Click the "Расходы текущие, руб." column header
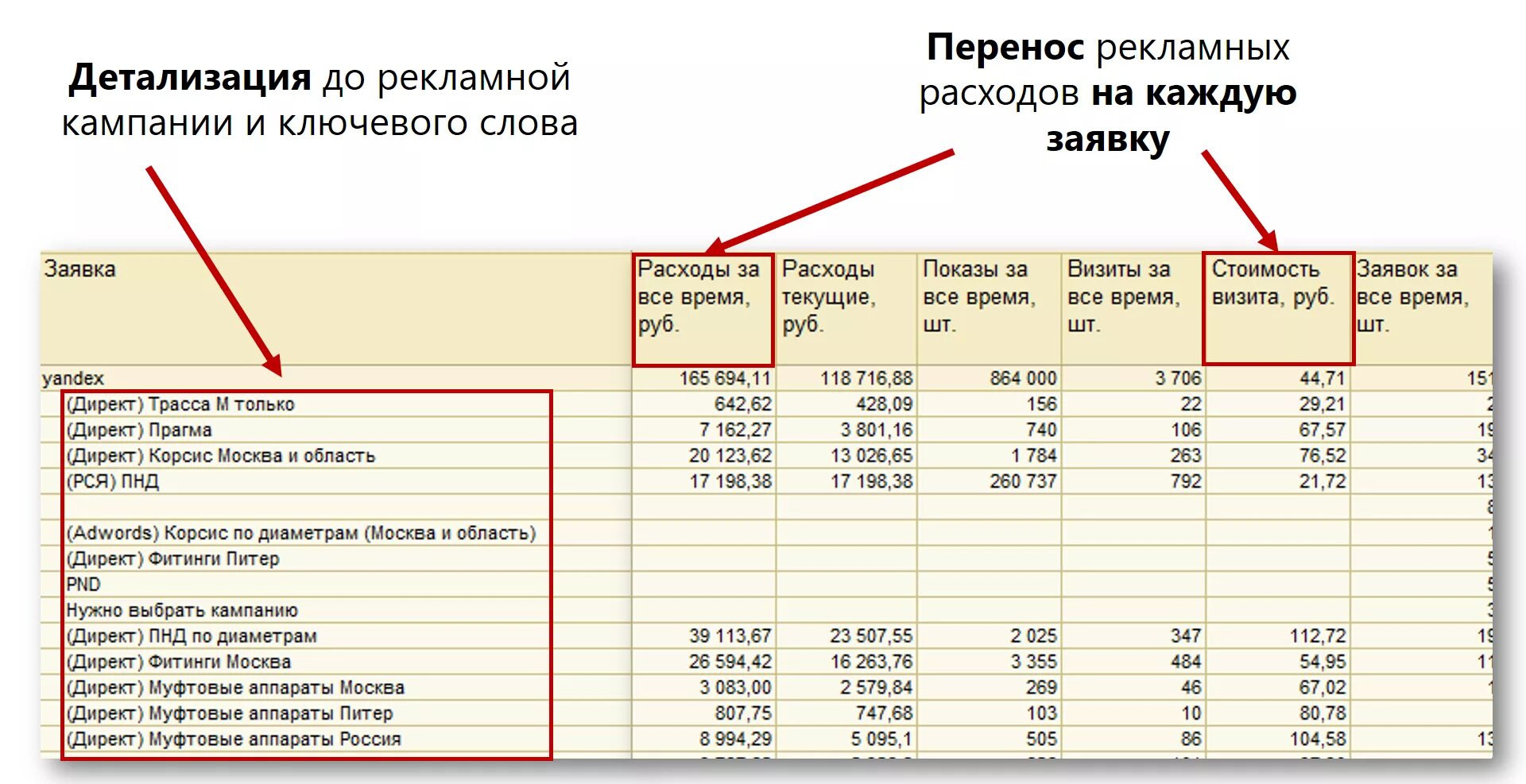This screenshot has width=1526, height=784. click(846, 309)
